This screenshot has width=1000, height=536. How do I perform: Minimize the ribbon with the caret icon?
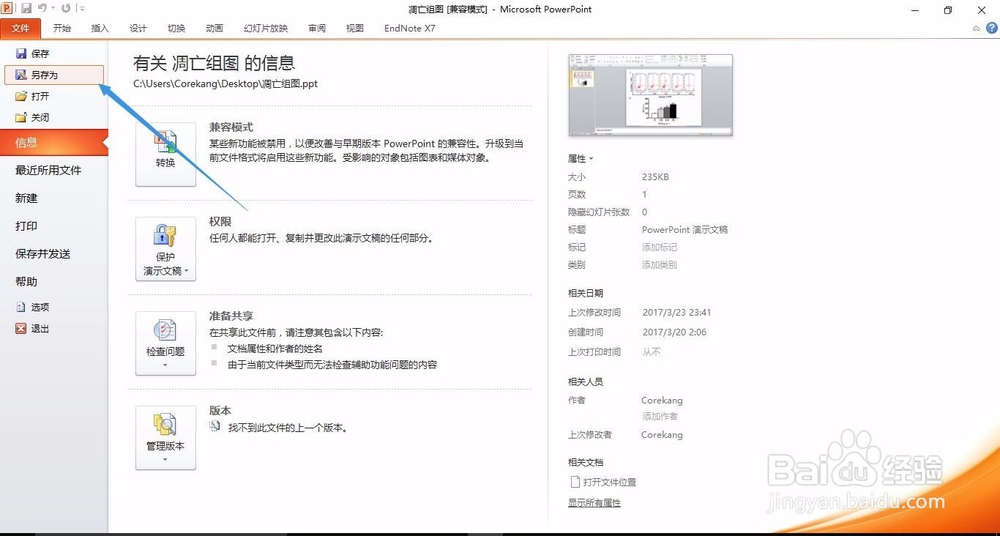point(976,28)
